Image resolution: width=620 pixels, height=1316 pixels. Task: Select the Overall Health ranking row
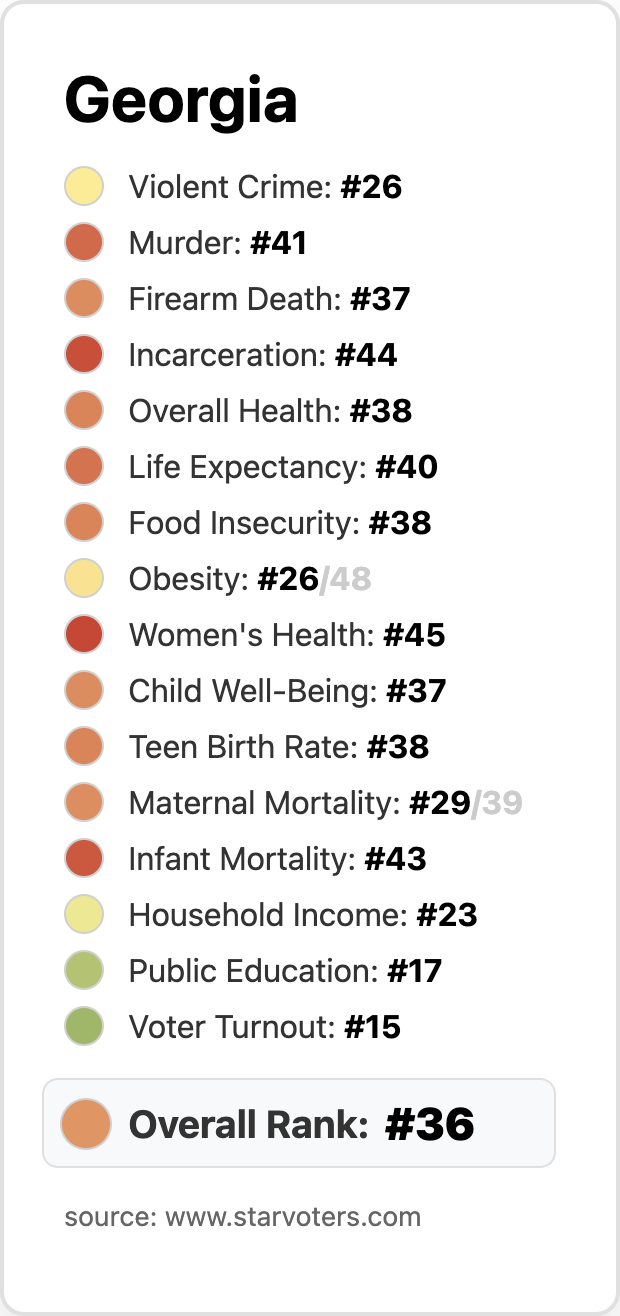(270, 411)
